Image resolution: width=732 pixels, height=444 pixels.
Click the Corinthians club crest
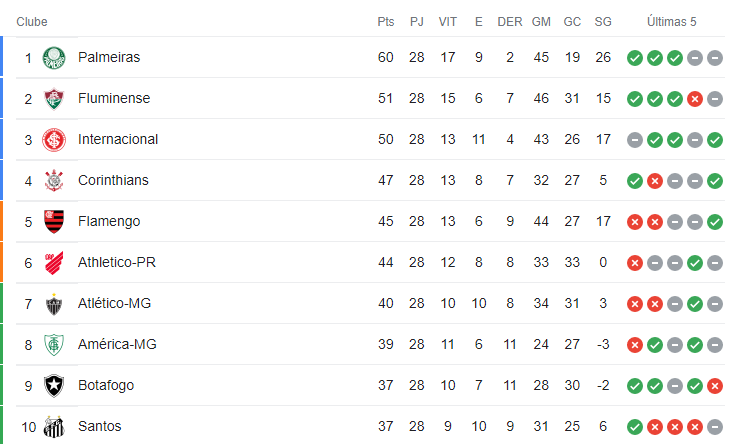[54, 181]
